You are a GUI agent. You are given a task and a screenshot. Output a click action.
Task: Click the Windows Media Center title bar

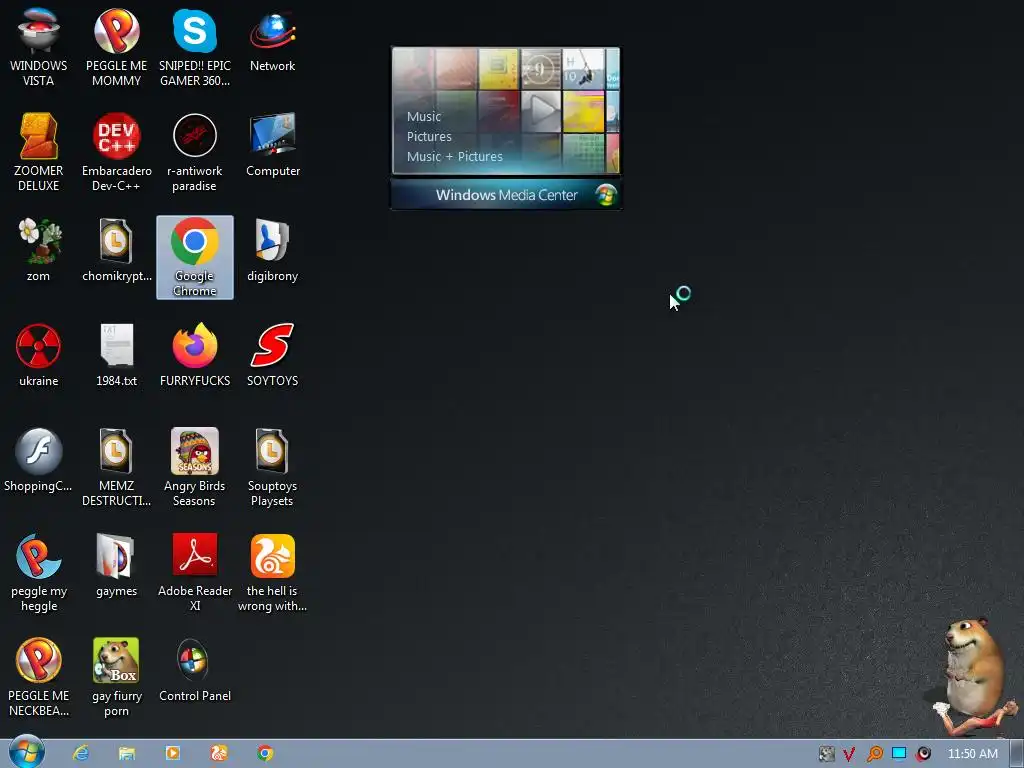[506, 195]
